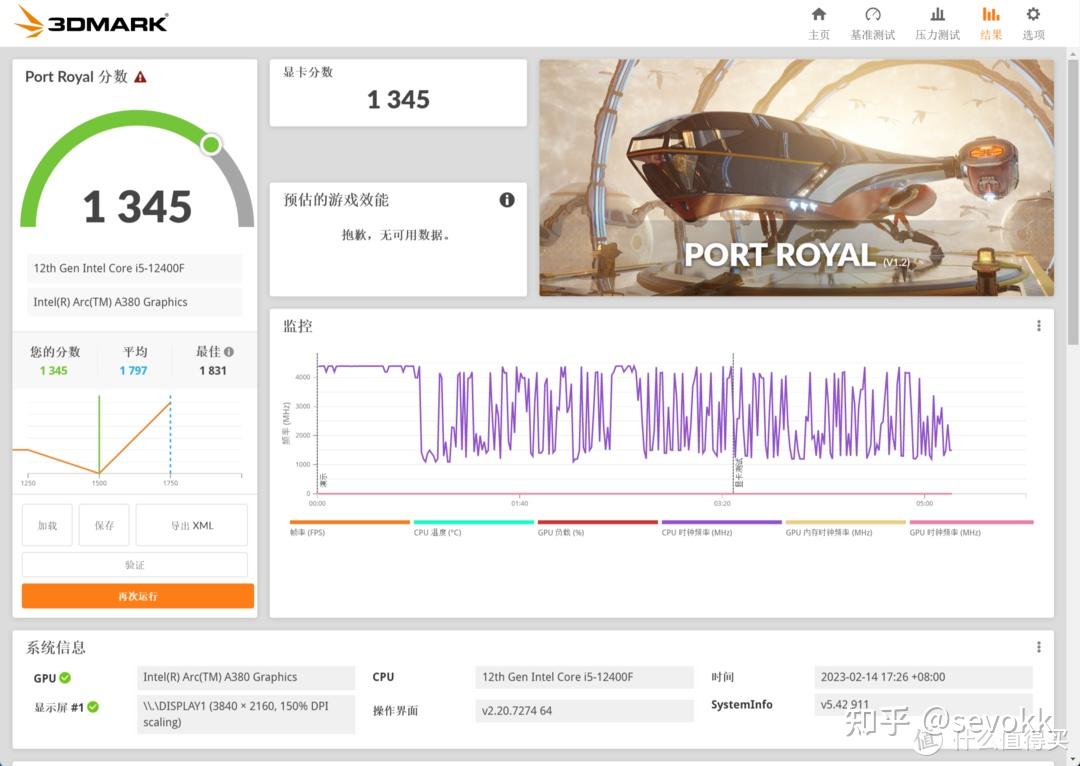Click the 加载 (load) button
Image resolution: width=1080 pixels, height=766 pixels.
pos(47,525)
